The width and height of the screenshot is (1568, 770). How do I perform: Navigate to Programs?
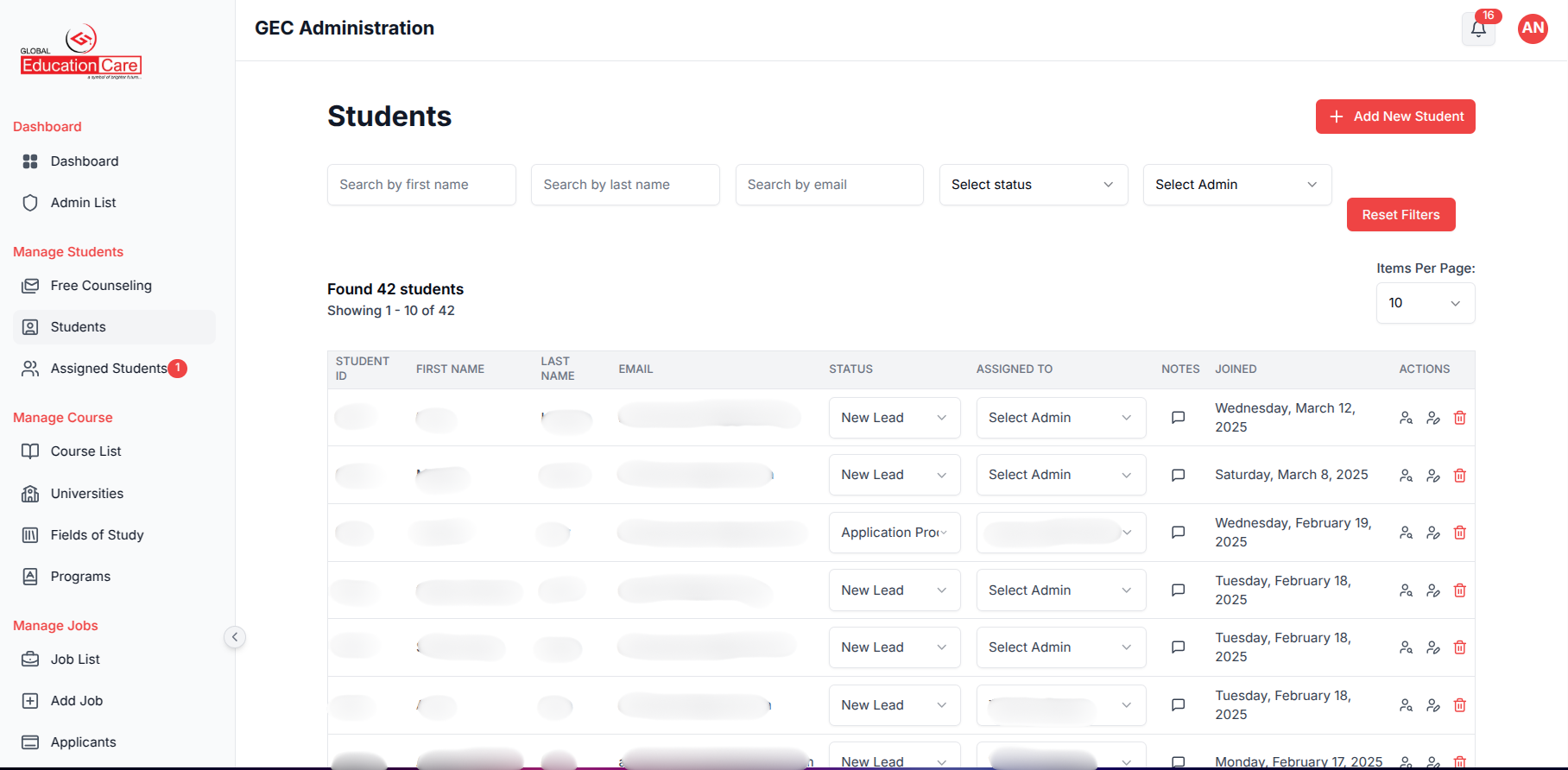tap(114, 577)
